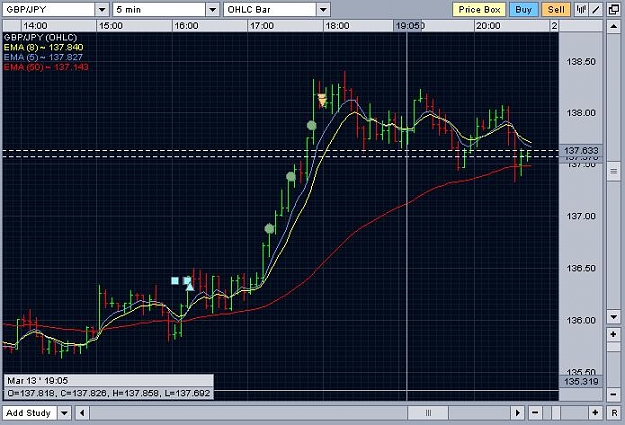
Task: Open the OHLC Bar chart type dropdown arrow
Action: (x=323, y=10)
